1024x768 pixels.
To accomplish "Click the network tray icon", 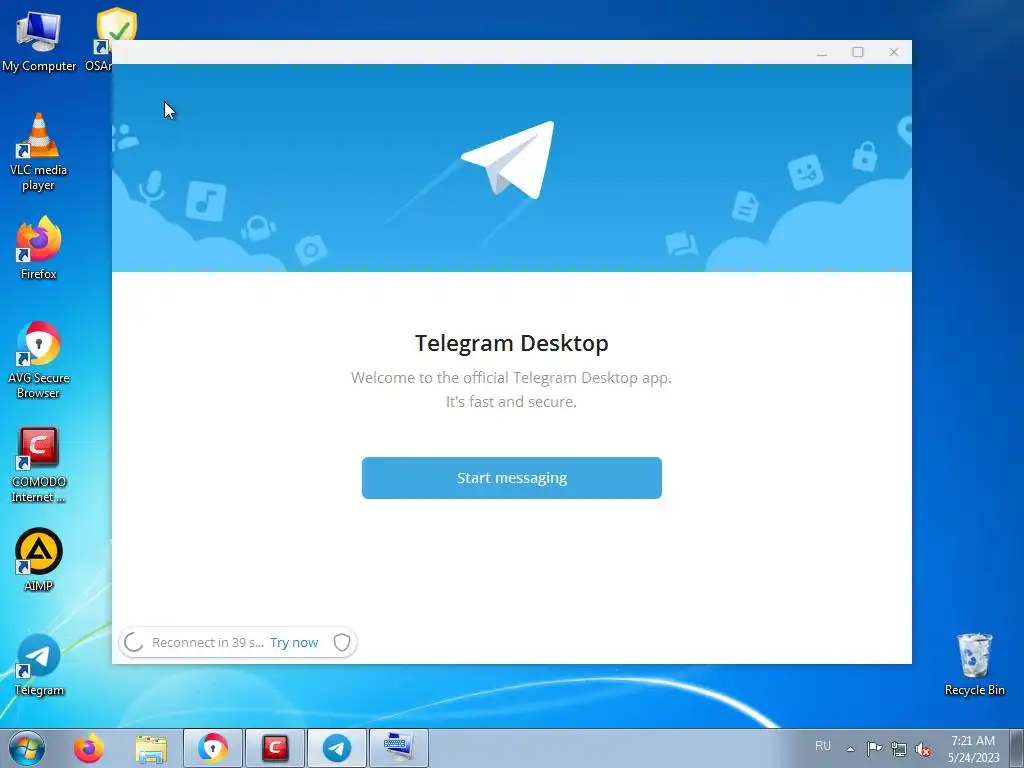I will [x=899, y=749].
